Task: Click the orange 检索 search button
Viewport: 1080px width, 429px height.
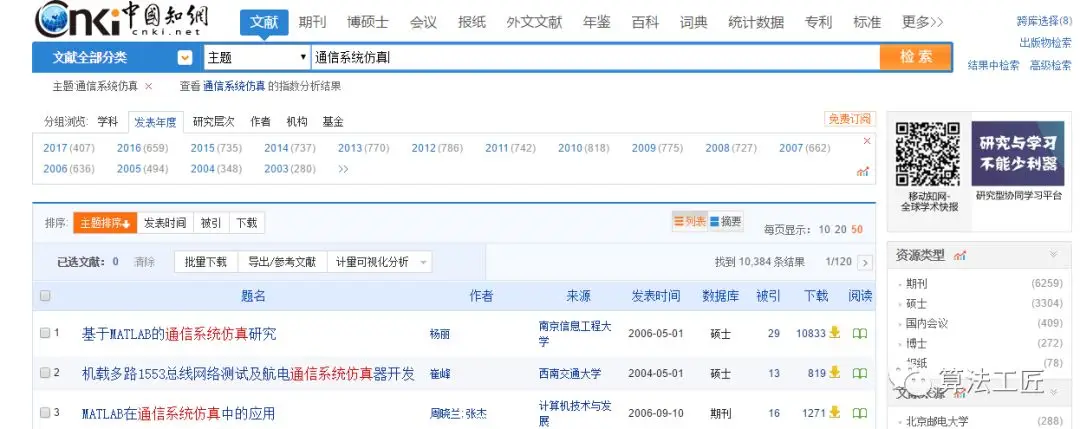Action: click(x=916, y=57)
